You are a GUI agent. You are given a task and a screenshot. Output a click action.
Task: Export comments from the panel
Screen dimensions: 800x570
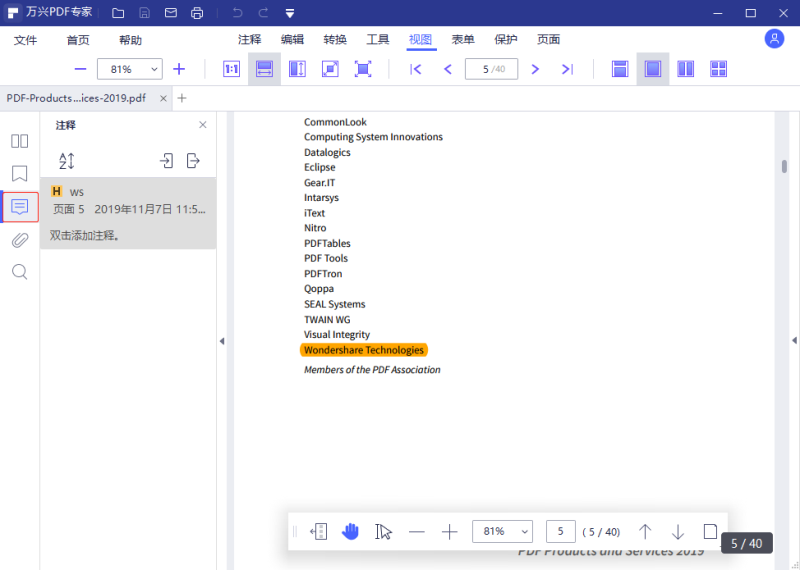tap(193, 161)
